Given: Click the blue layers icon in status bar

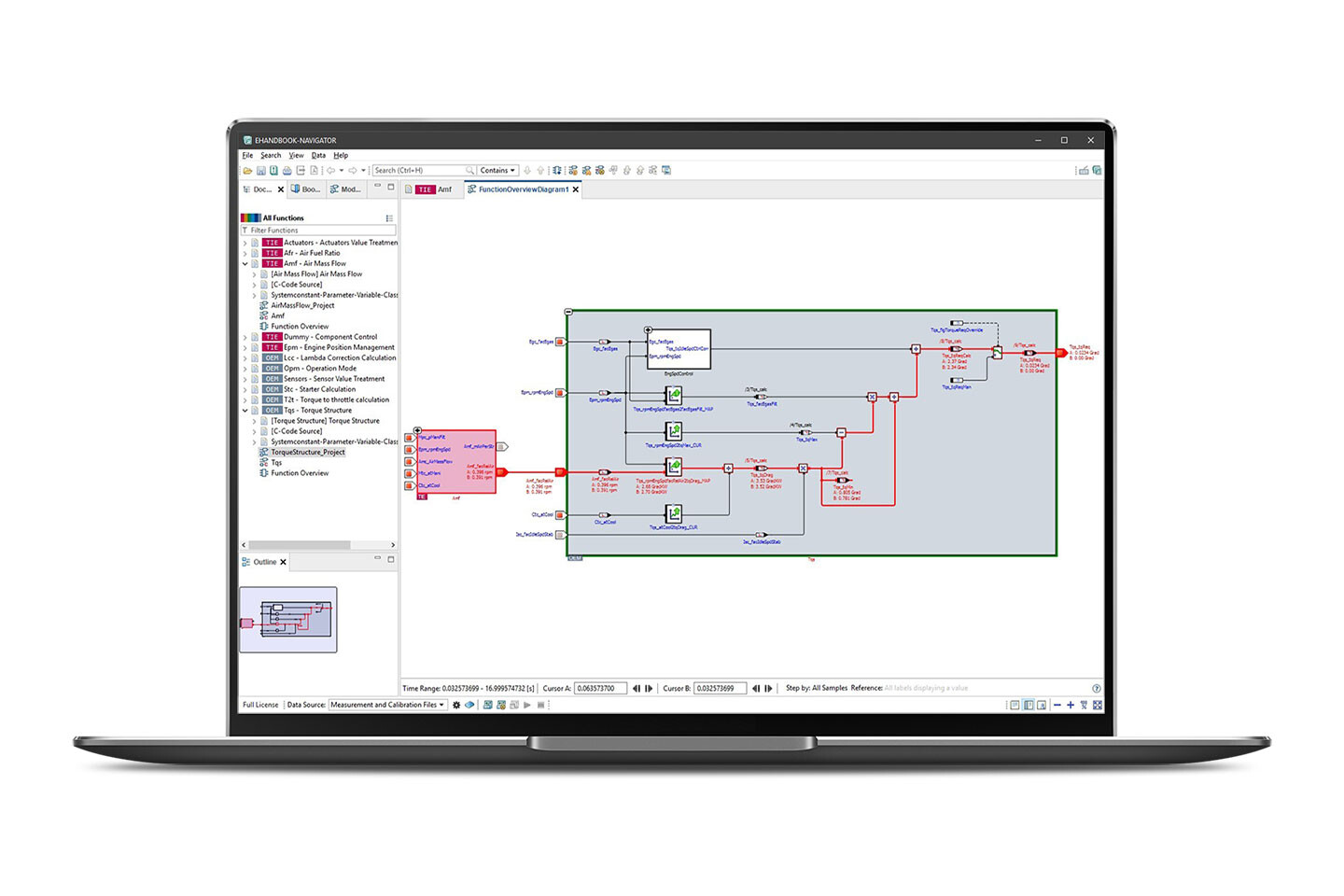Looking at the screenshot, I should [469, 705].
